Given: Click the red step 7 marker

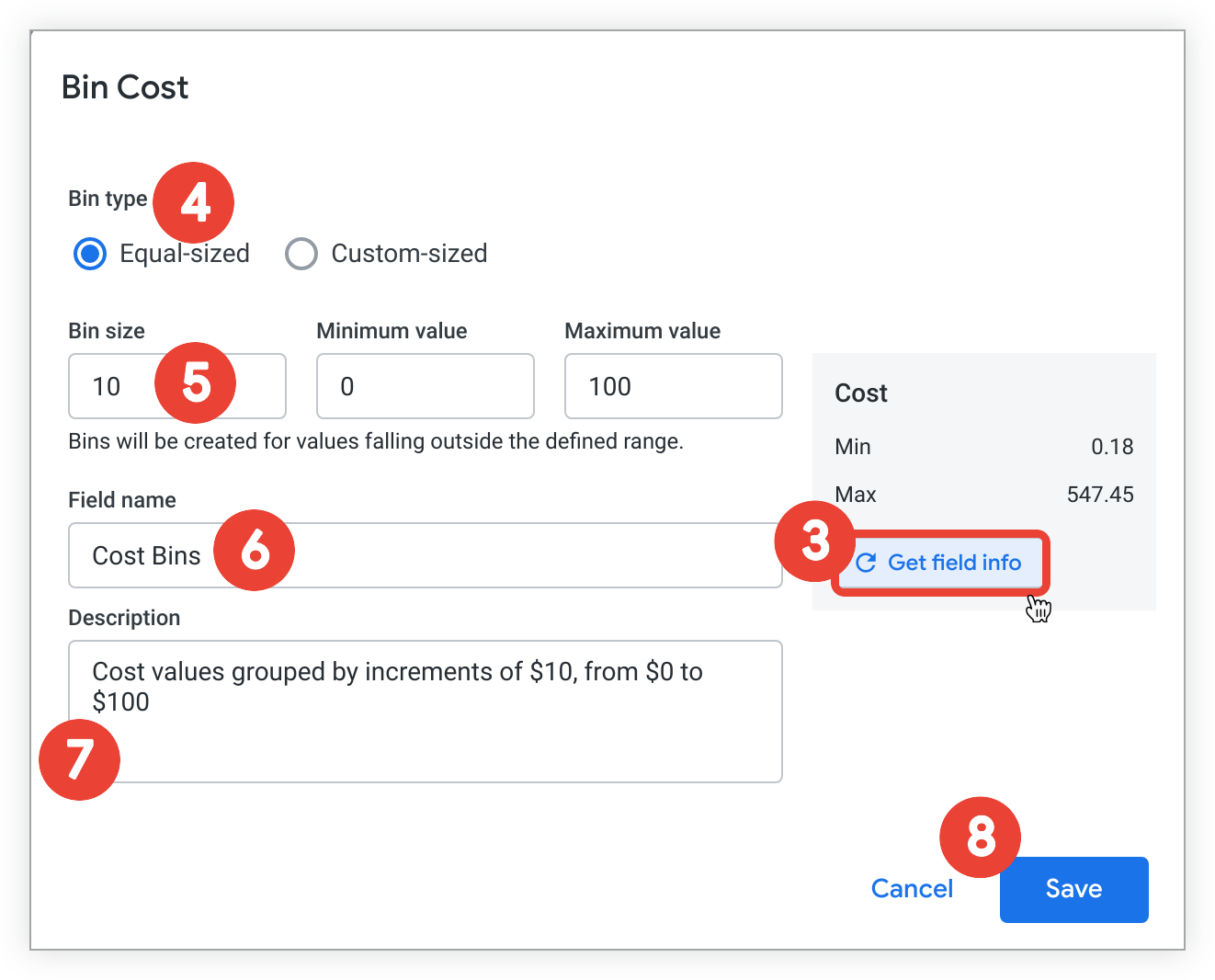Looking at the screenshot, I should pyautogui.click(x=80, y=759).
